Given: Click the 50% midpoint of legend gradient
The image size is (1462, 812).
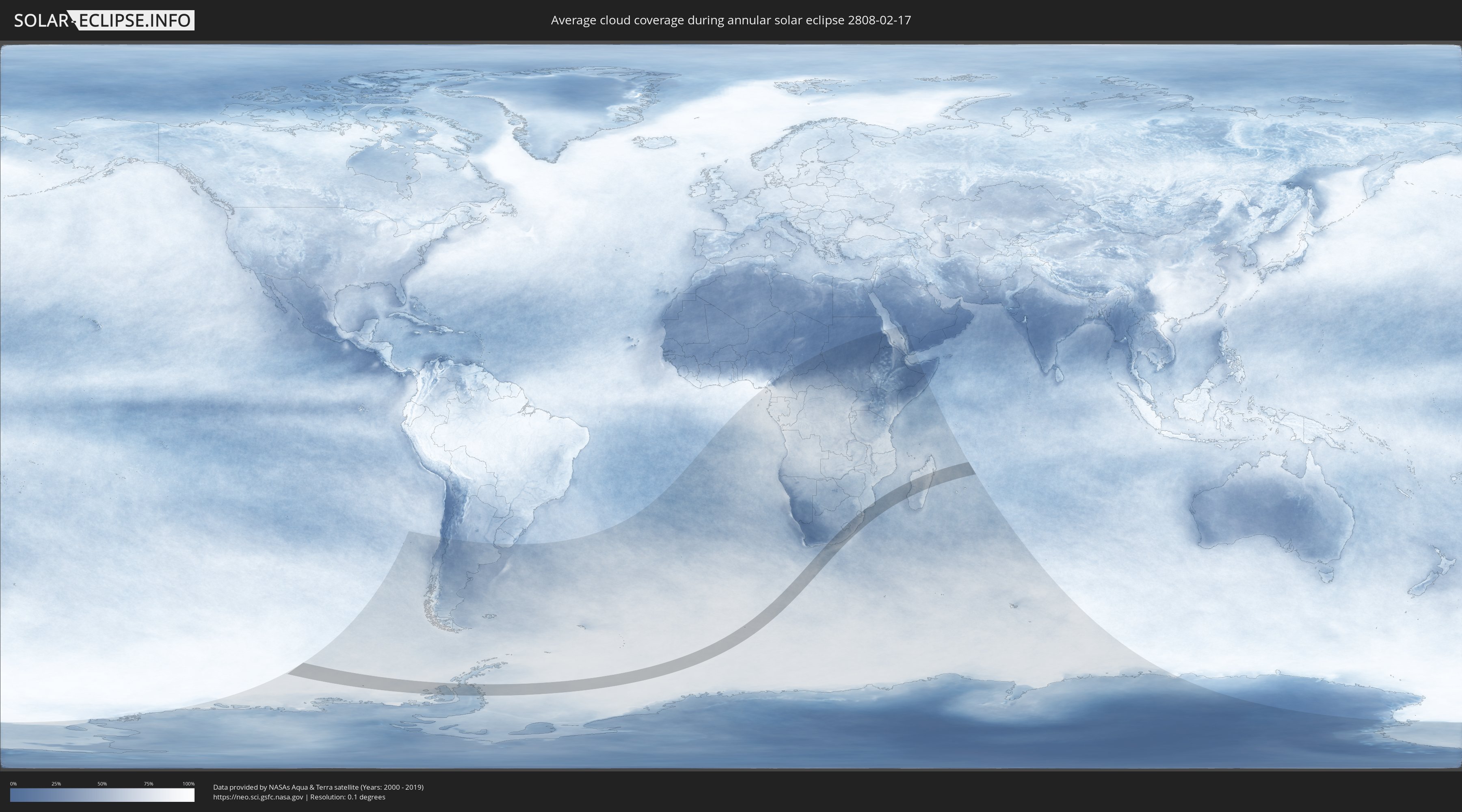Looking at the screenshot, I should click(102, 795).
